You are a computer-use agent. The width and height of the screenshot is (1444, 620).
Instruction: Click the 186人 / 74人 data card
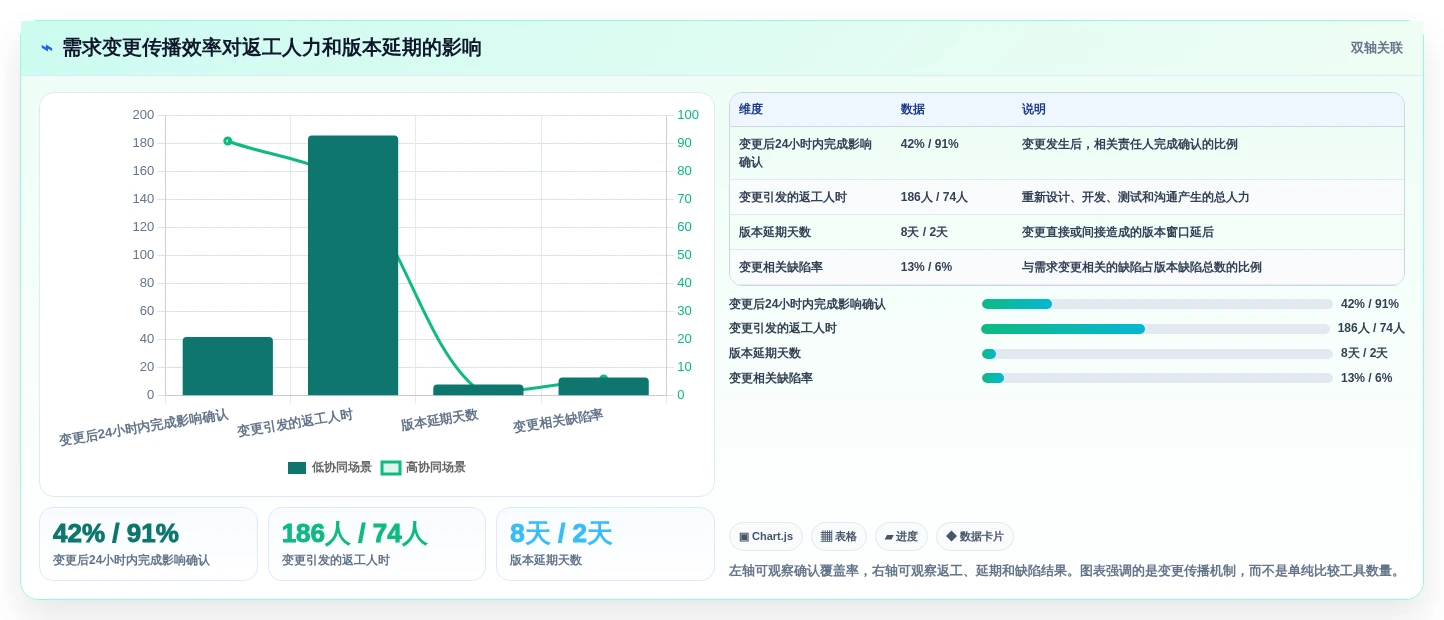(x=376, y=544)
